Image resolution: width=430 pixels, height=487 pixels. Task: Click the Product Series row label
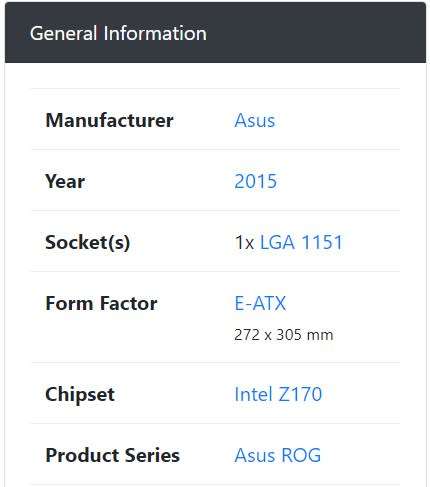[x=113, y=455]
